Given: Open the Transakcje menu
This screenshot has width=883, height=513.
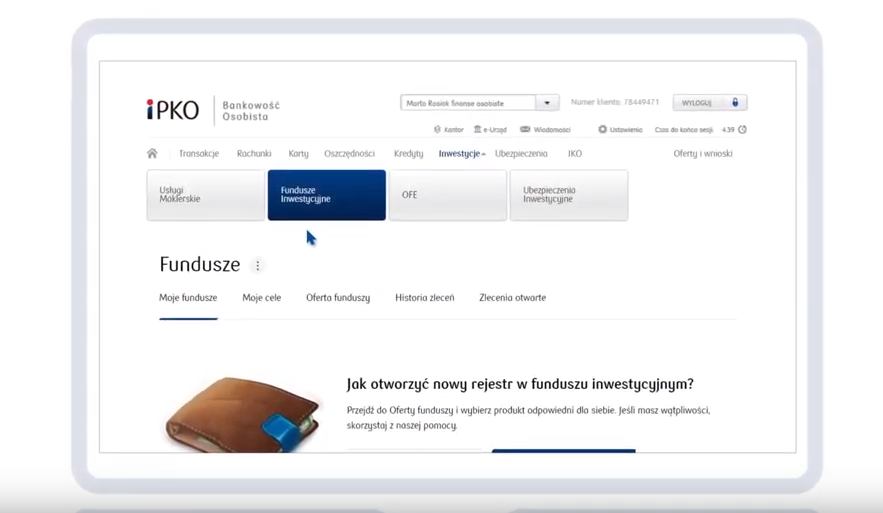Looking at the screenshot, I should click(x=198, y=154).
